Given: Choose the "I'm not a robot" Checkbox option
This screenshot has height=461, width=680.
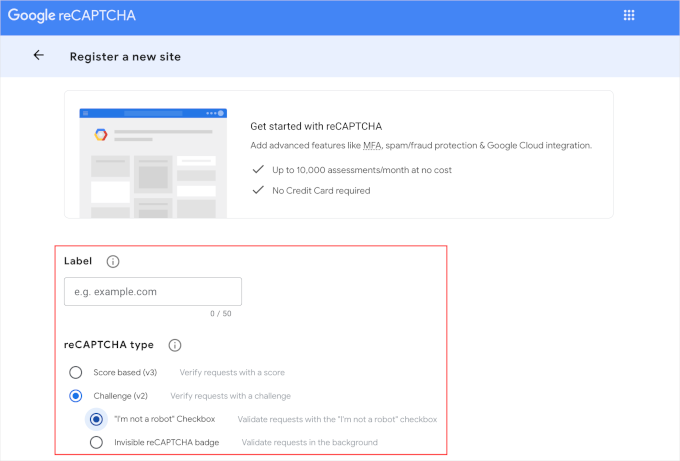Looking at the screenshot, I should 96,419.
